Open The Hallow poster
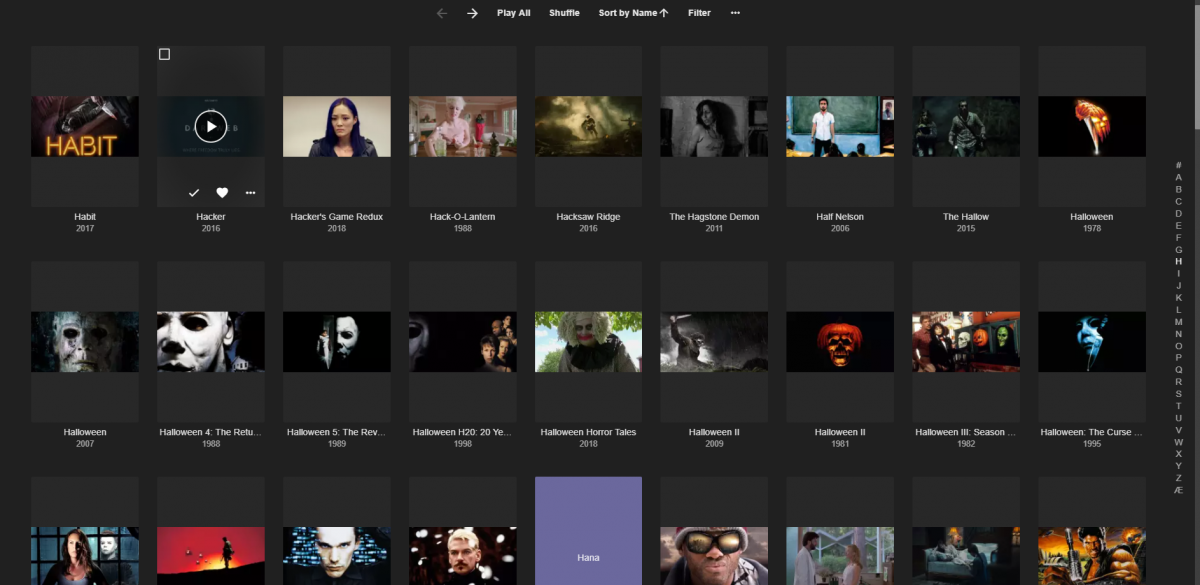The image size is (1200, 585). click(x=966, y=126)
